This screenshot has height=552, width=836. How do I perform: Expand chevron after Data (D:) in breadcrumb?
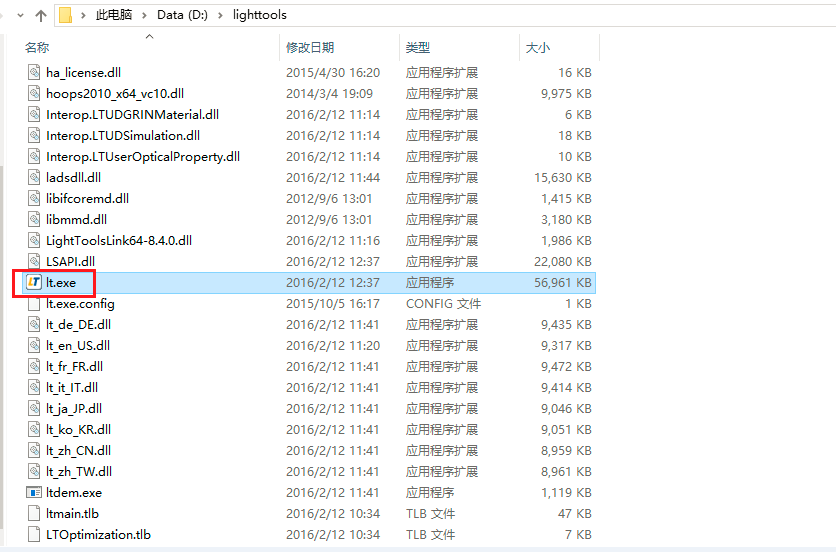pyautogui.click(x=220, y=15)
